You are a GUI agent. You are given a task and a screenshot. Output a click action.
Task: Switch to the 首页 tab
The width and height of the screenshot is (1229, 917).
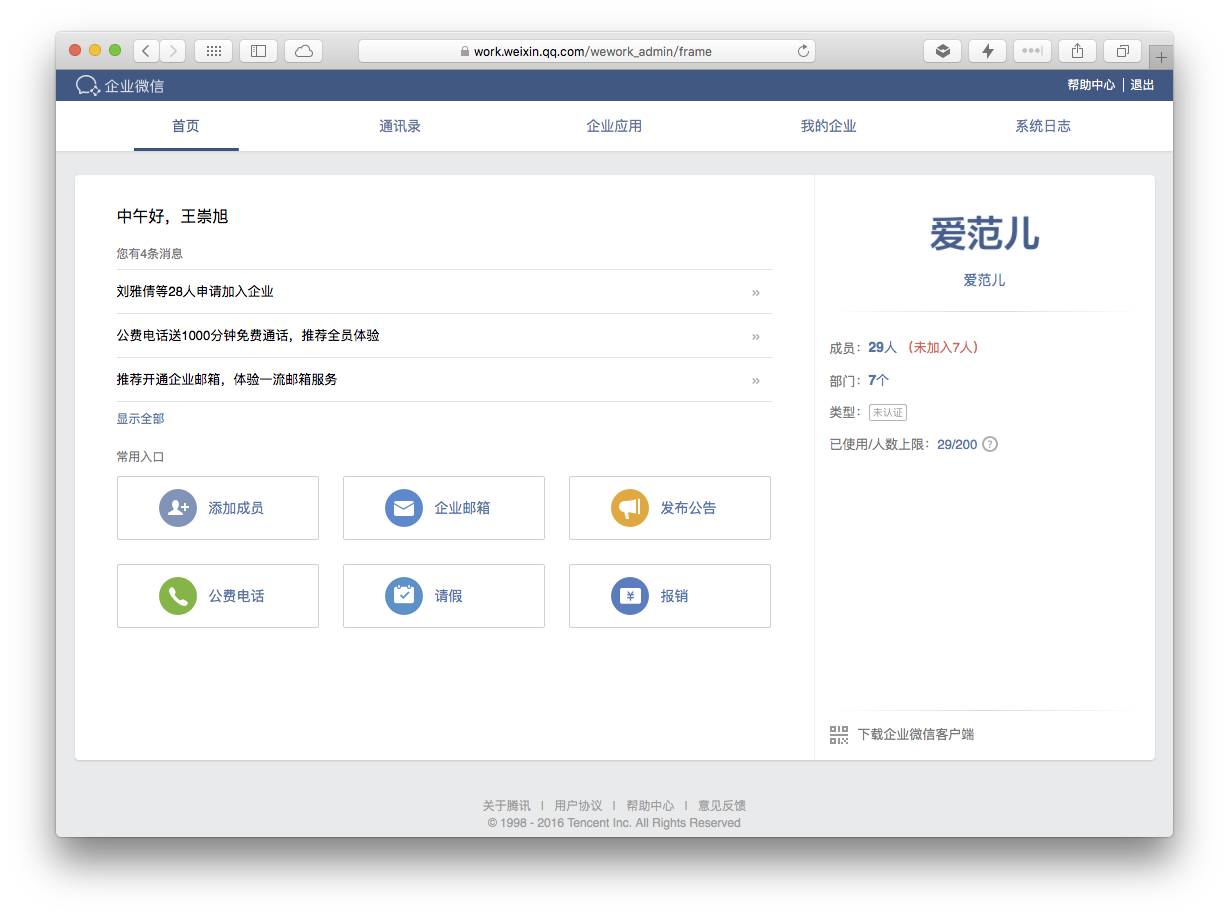186,126
